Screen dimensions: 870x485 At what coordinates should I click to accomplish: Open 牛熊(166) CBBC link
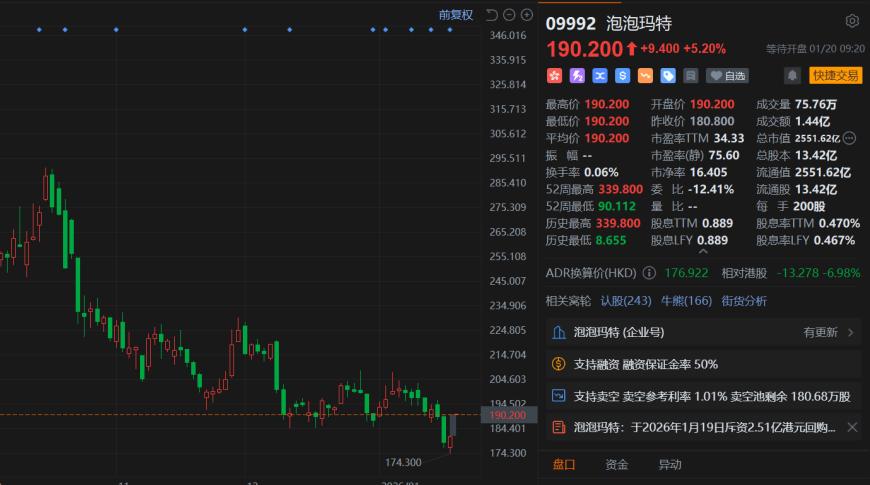tap(686, 301)
